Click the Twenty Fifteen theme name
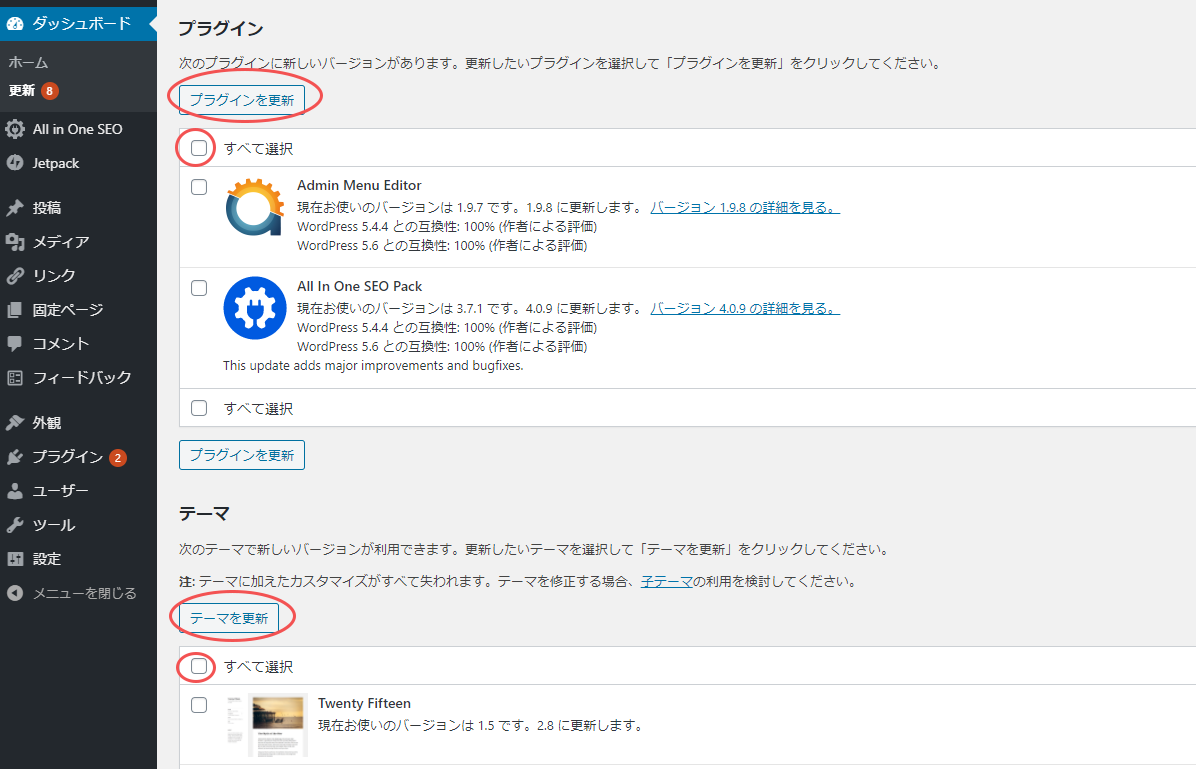 point(364,703)
